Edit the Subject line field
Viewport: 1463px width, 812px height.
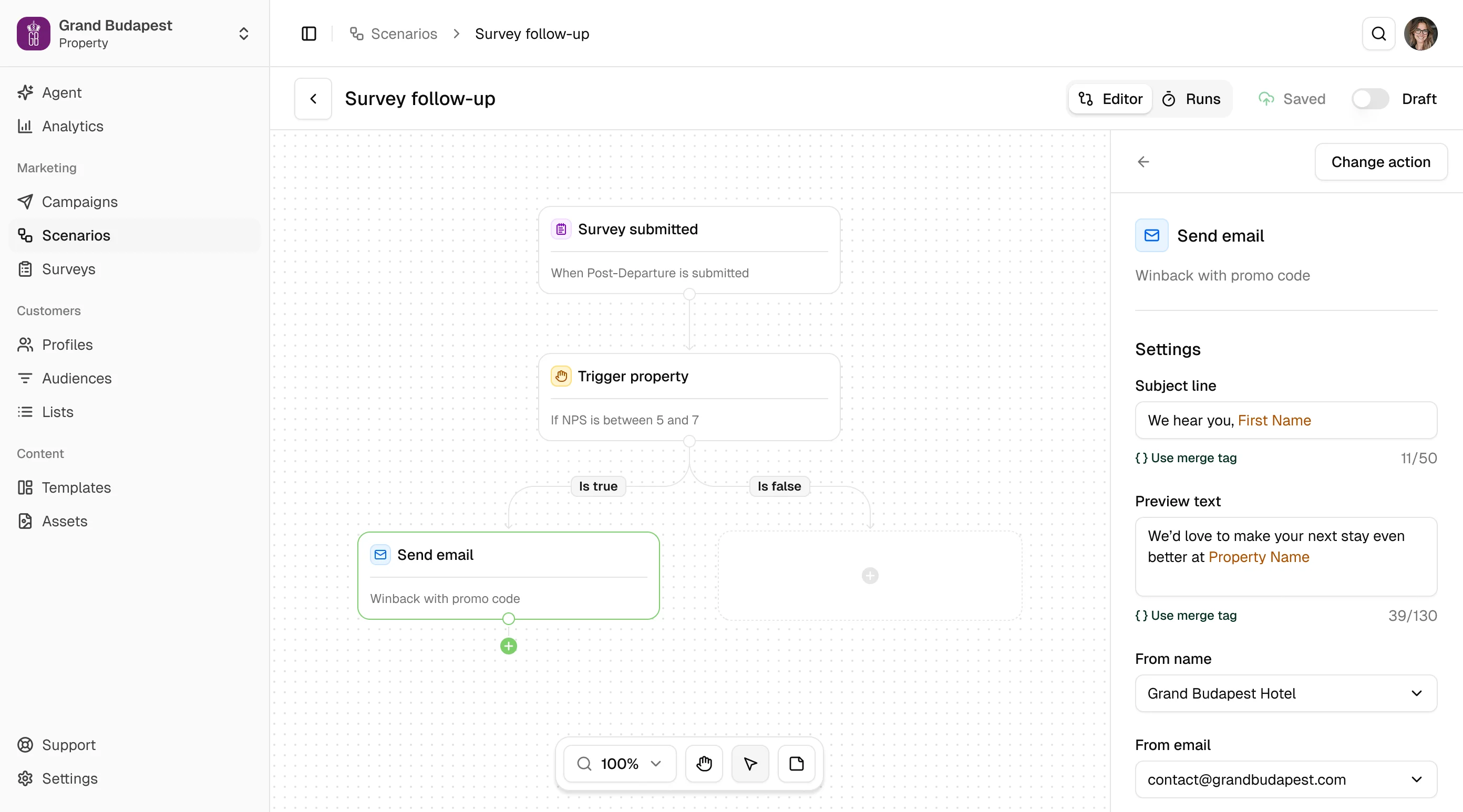(1286, 420)
